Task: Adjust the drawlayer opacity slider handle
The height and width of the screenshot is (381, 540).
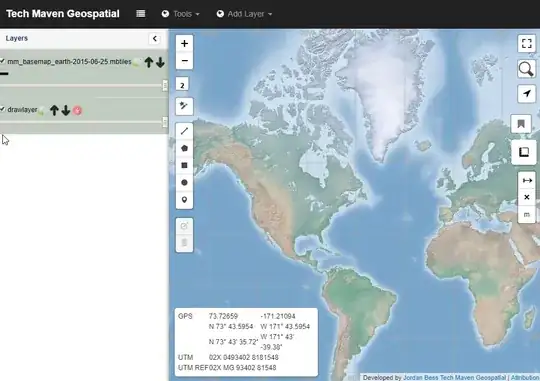Action: tap(165, 122)
